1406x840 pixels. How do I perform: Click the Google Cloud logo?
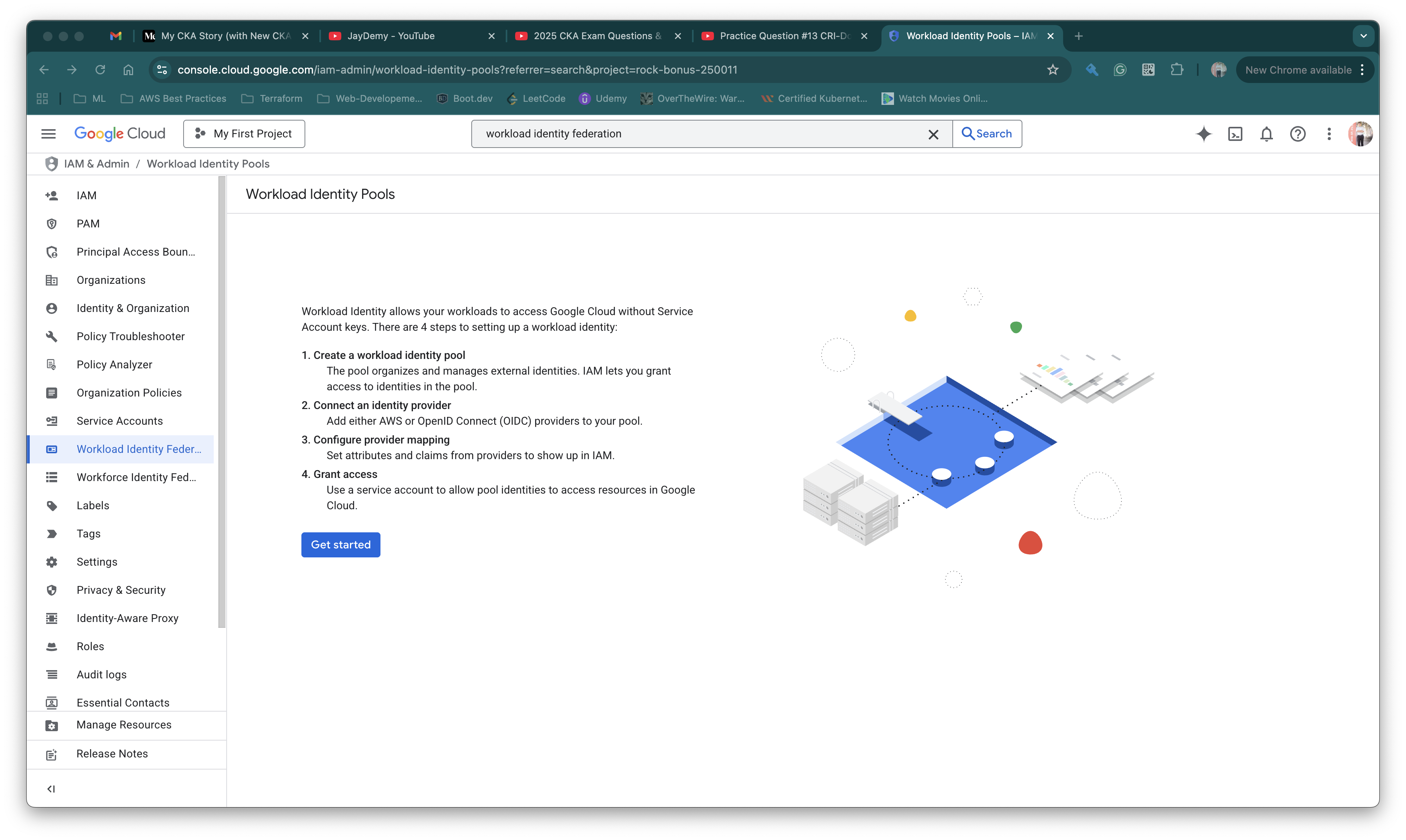pos(120,133)
